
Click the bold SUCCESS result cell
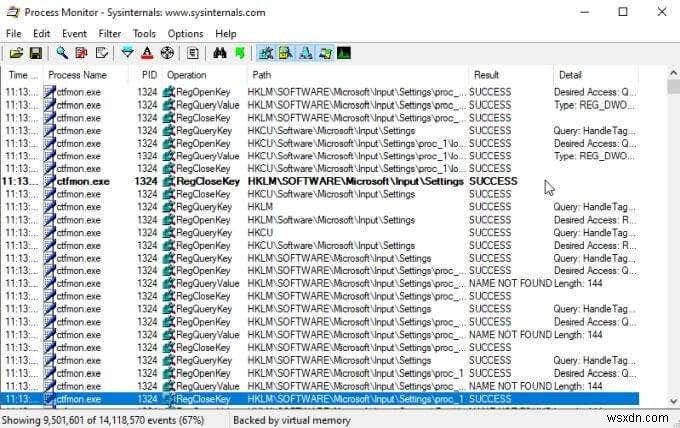pos(493,181)
